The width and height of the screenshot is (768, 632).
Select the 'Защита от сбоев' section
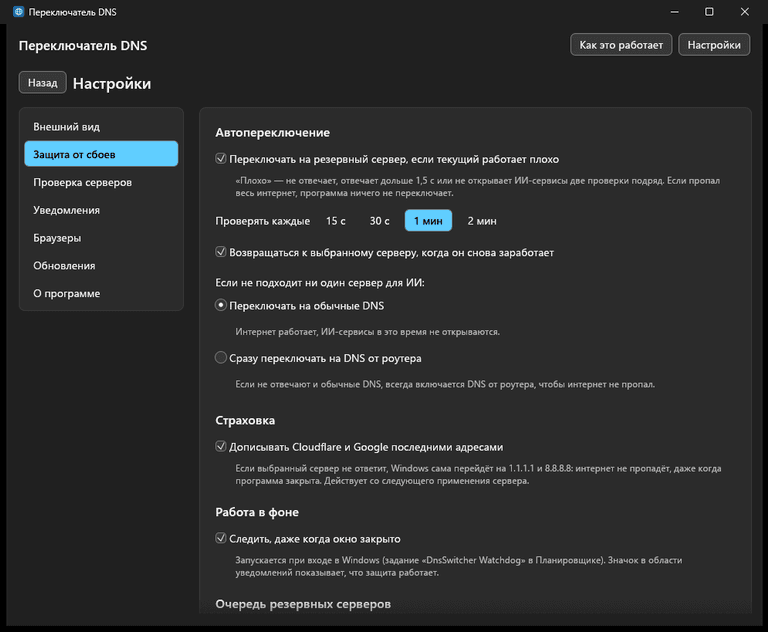coord(101,154)
